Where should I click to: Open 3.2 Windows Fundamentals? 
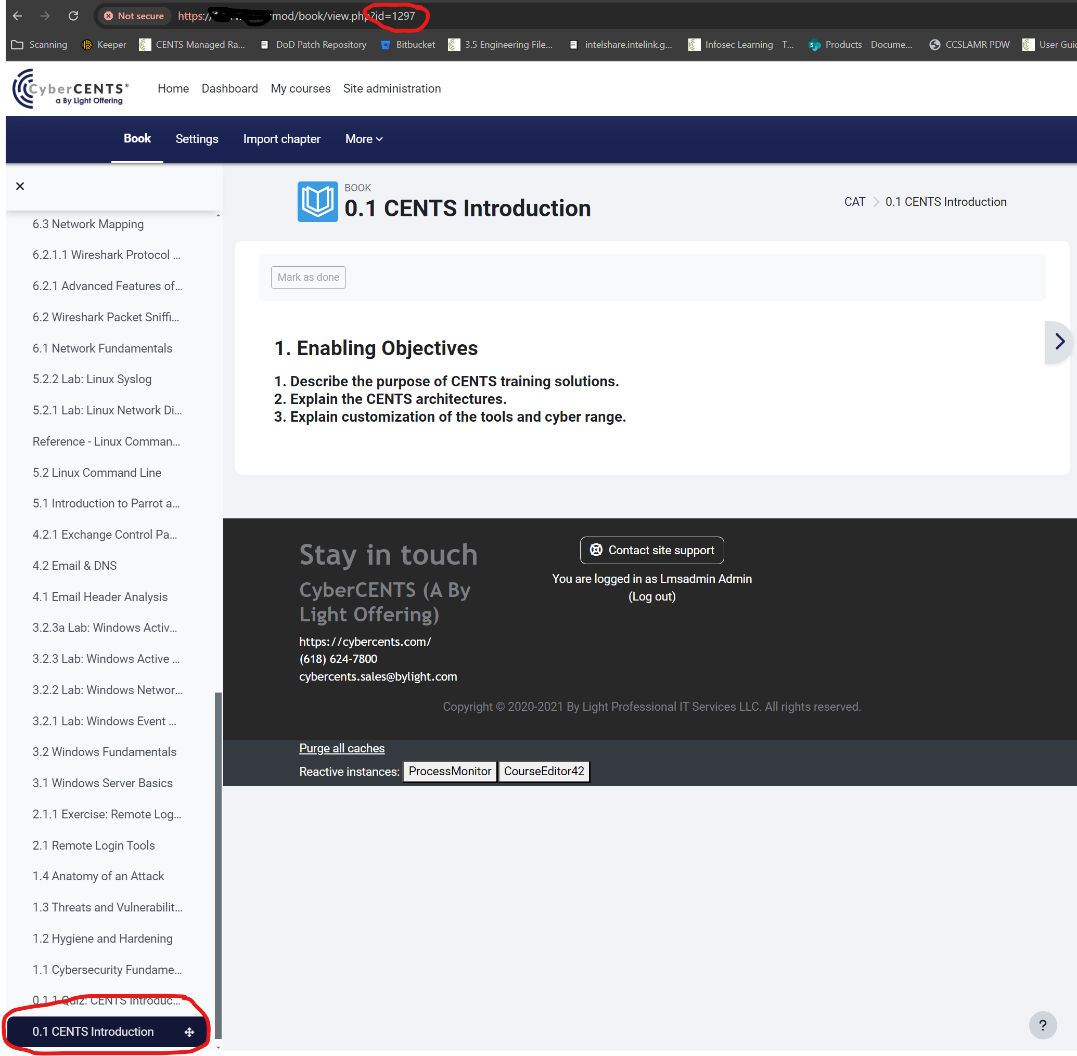[104, 752]
